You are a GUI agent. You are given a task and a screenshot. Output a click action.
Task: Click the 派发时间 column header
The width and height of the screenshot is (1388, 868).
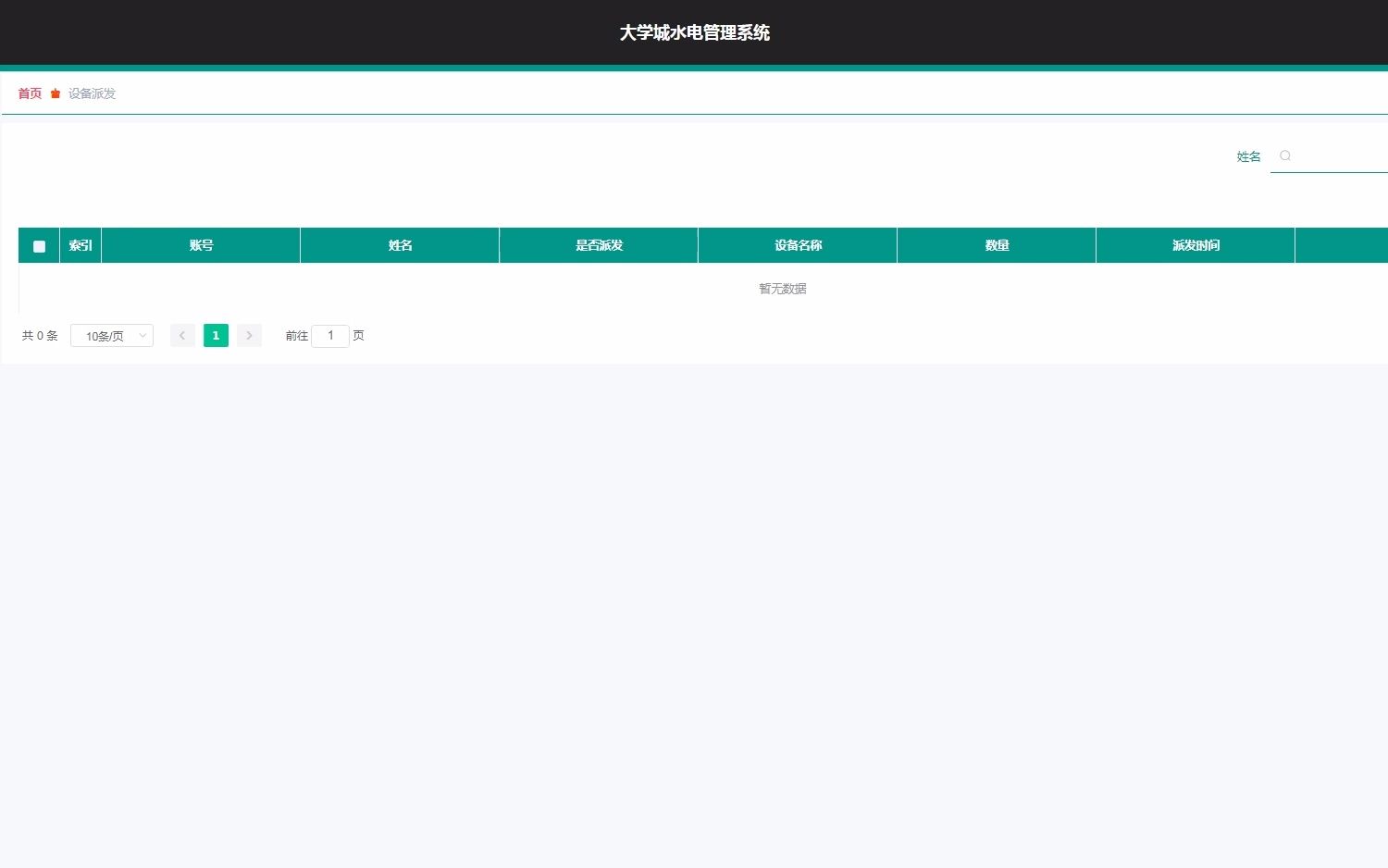click(x=1195, y=245)
